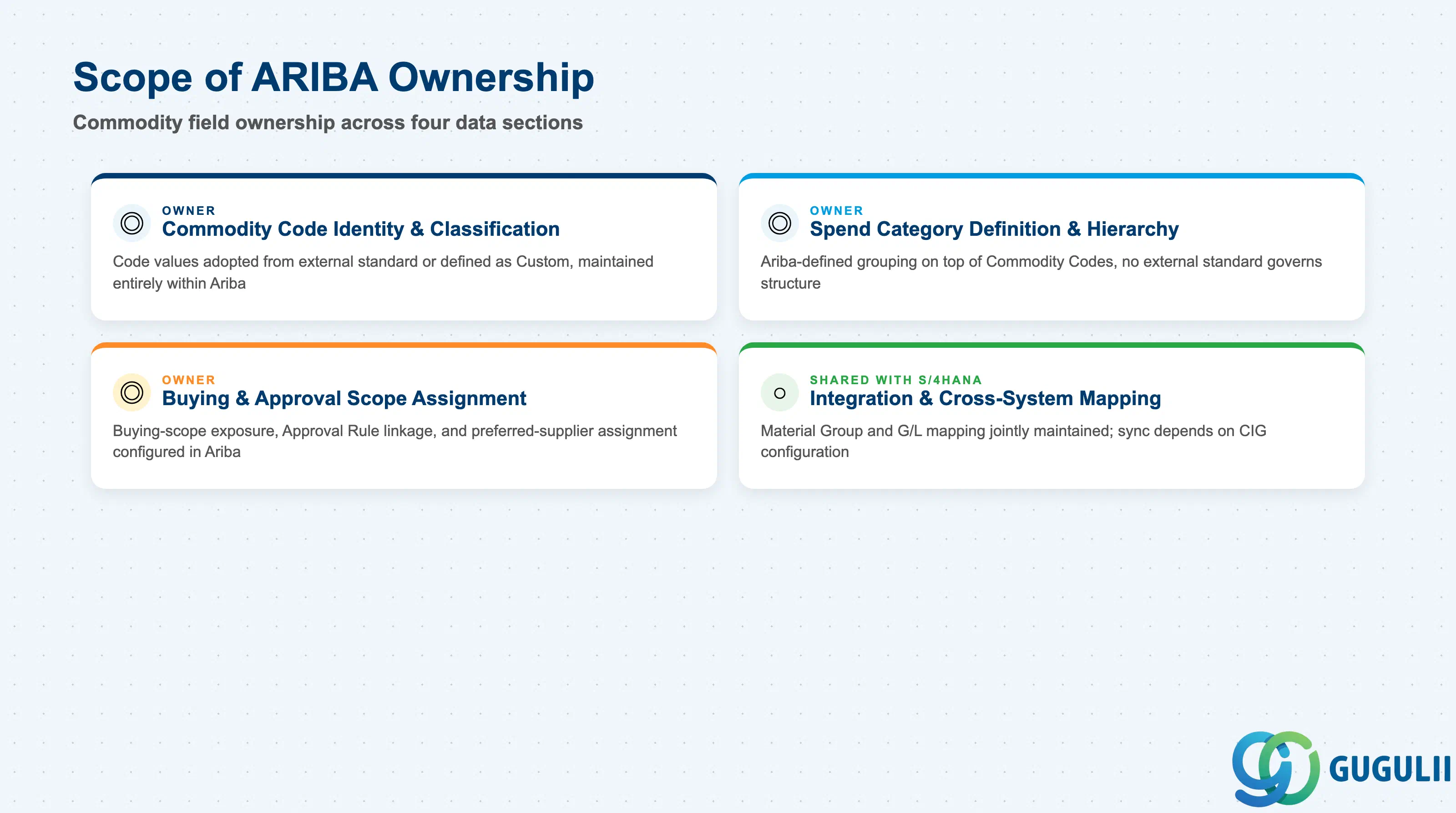Click the OWNER label above Commodity Code Identity
Image resolution: width=1456 pixels, height=813 pixels.
189,210
